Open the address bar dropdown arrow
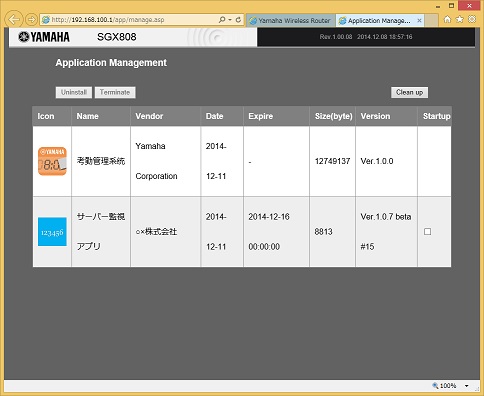The image size is (484, 396). pos(230,20)
